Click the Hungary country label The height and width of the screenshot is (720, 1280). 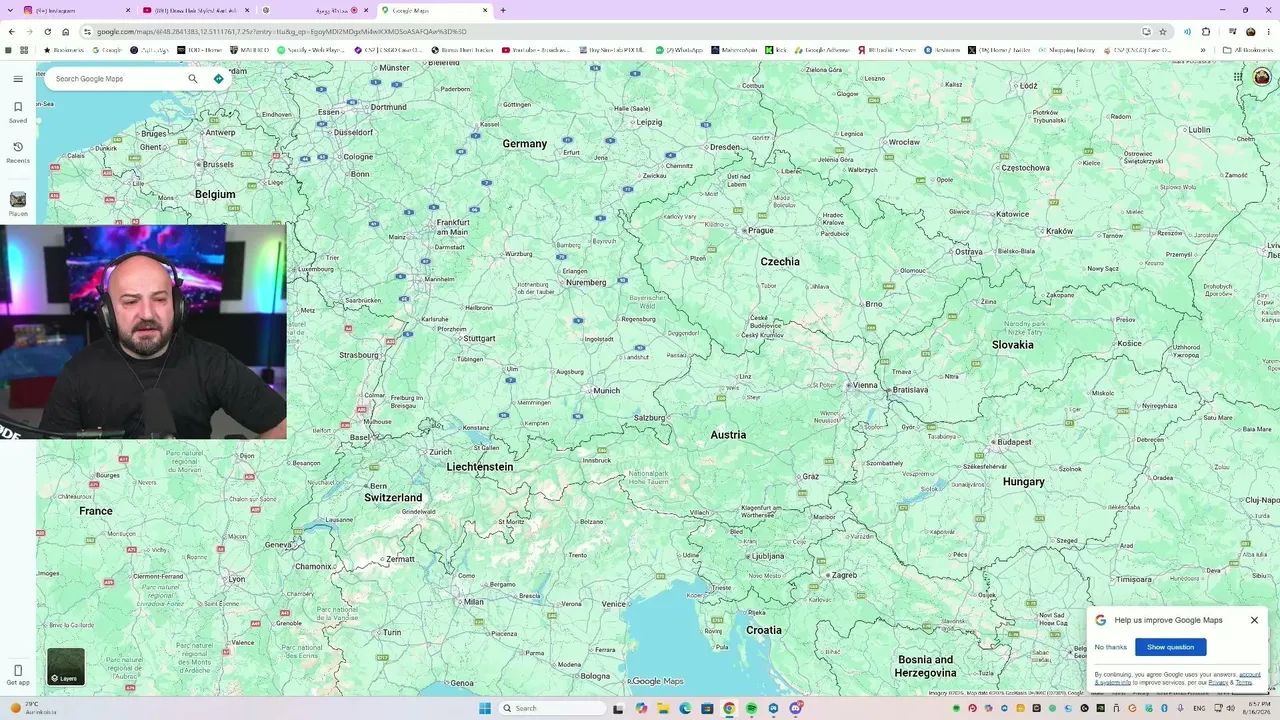point(1024,482)
